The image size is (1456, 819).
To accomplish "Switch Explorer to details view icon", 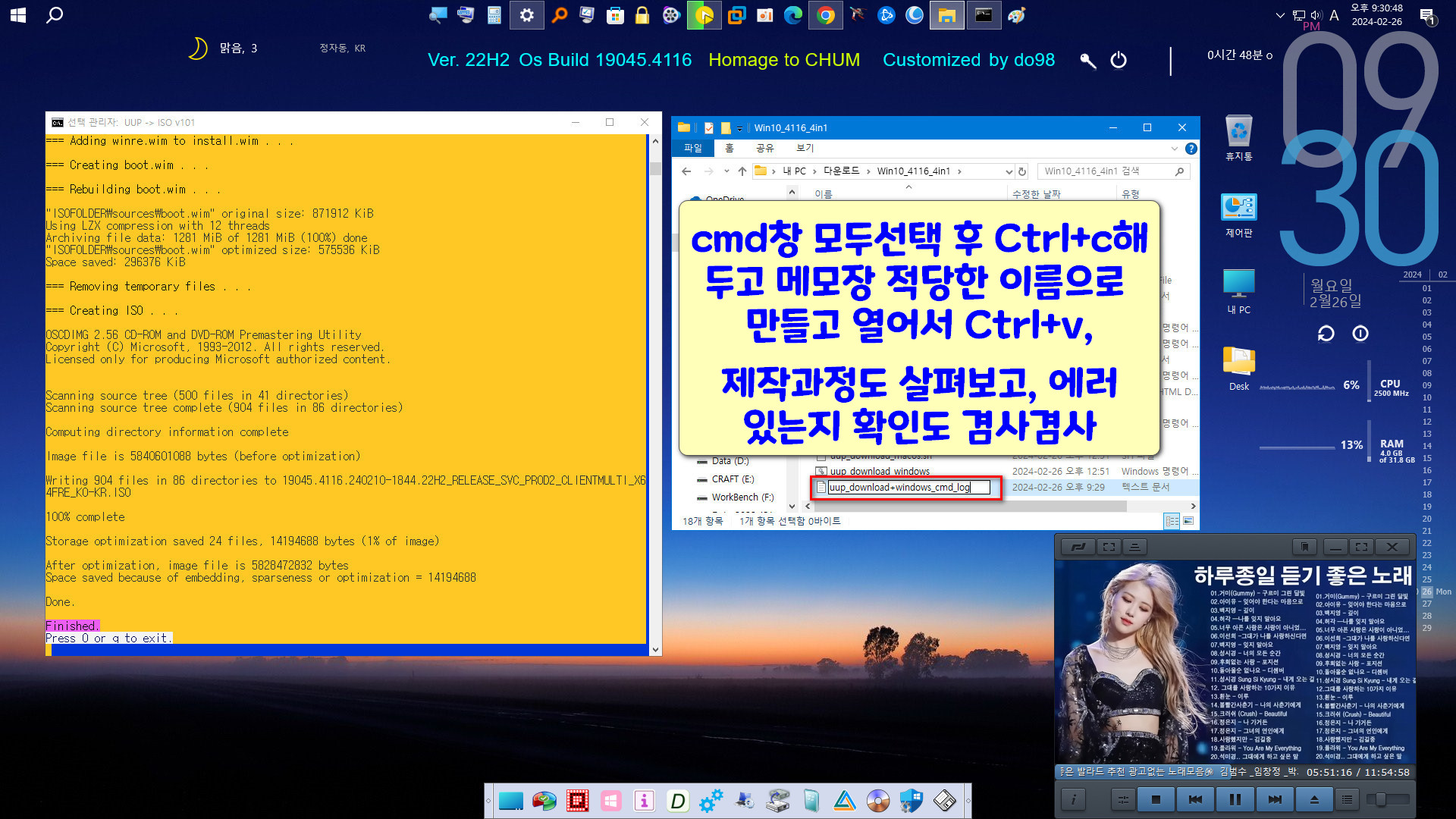I will coord(1172,521).
